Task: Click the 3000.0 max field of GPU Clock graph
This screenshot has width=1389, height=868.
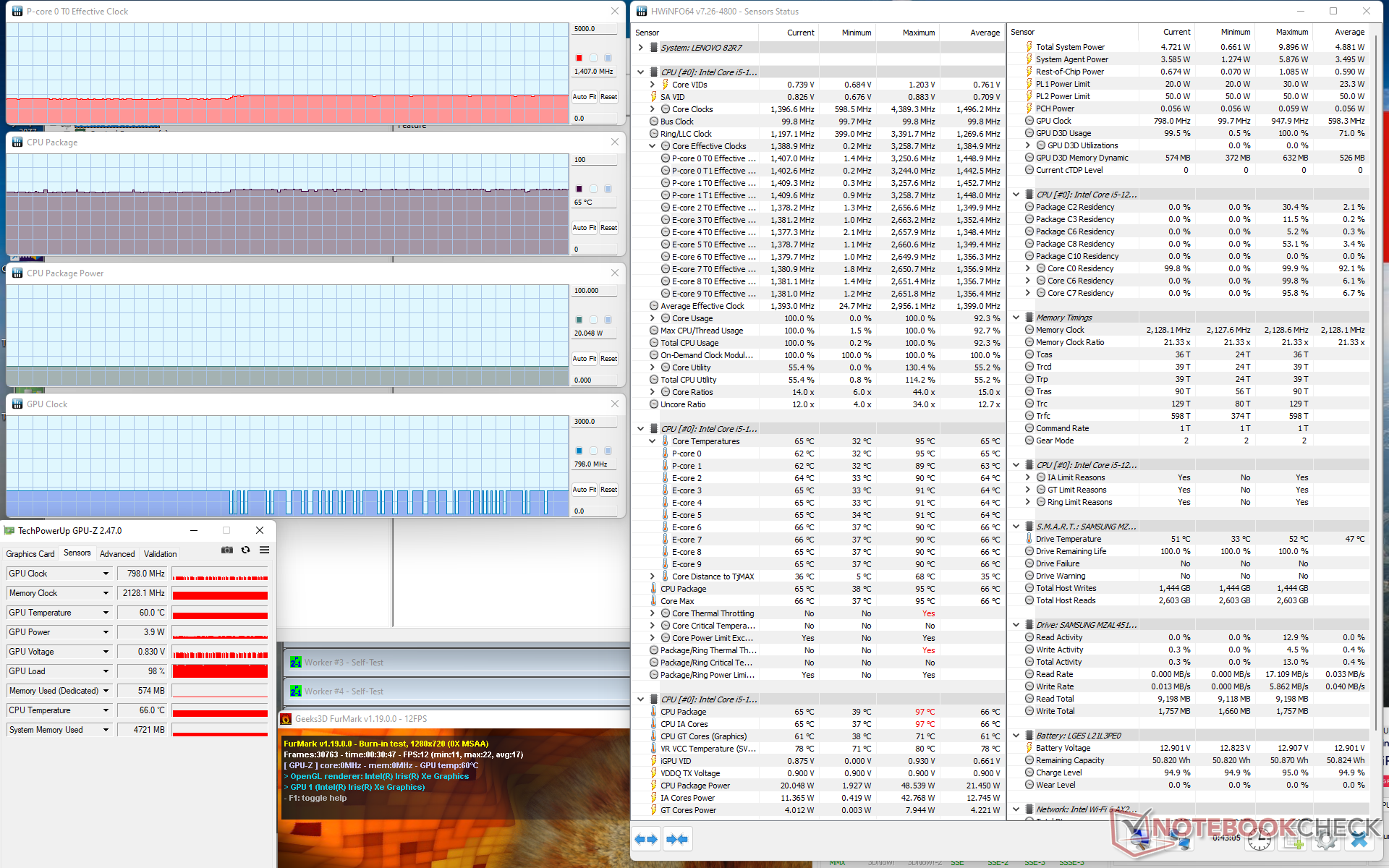Action: point(595,422)
